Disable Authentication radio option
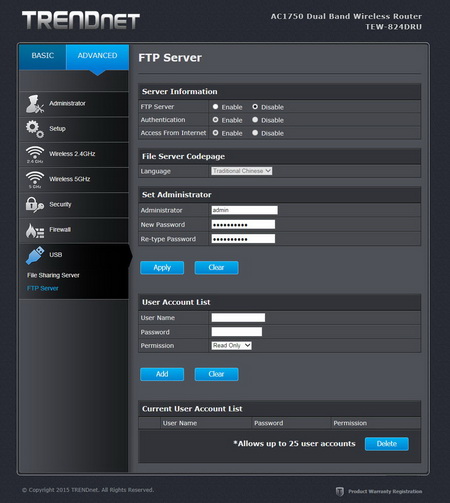The image size is (450, 503). click(255, 120)
